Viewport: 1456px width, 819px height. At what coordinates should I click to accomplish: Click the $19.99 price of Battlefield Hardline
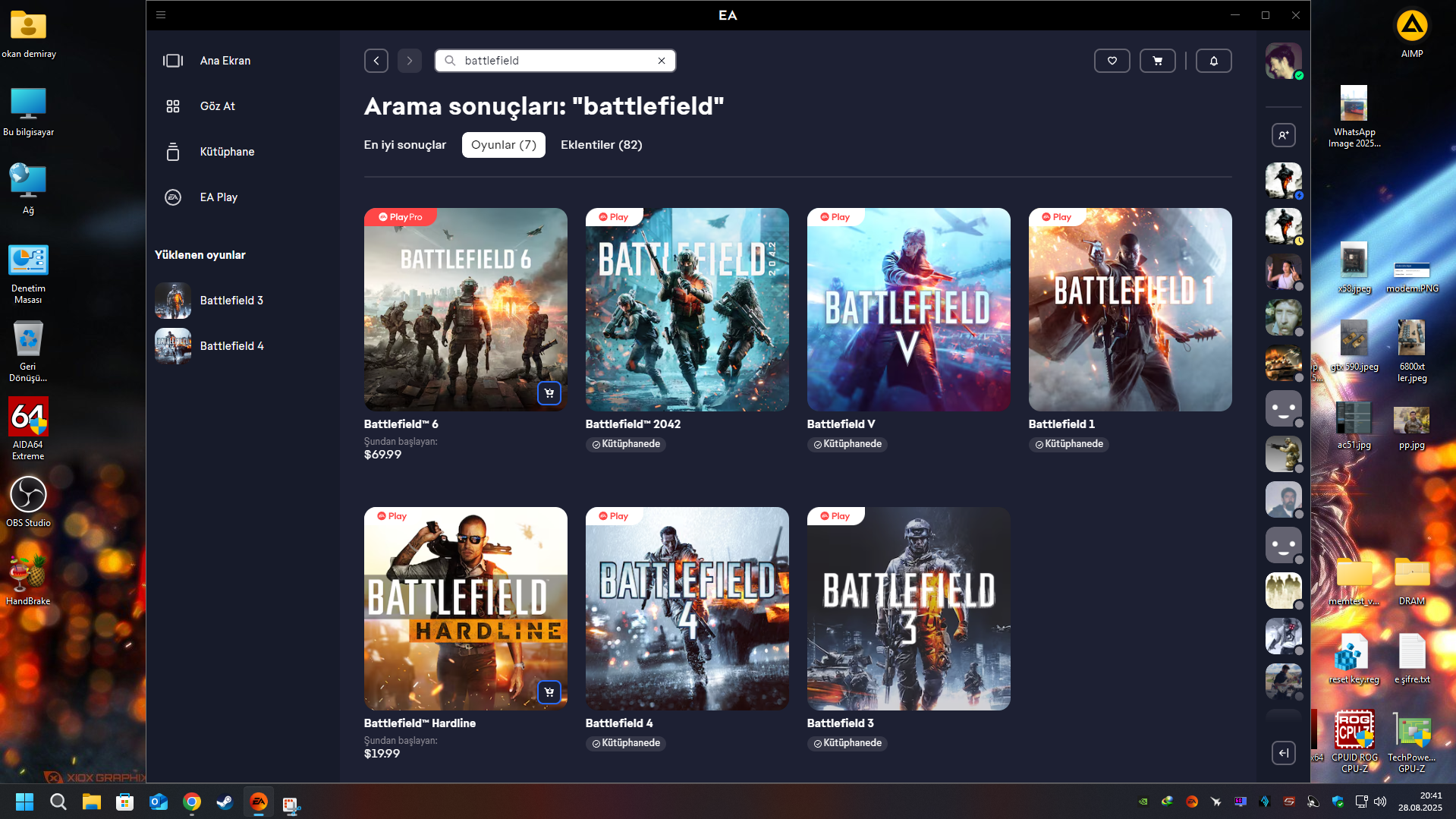coord(382,754)
